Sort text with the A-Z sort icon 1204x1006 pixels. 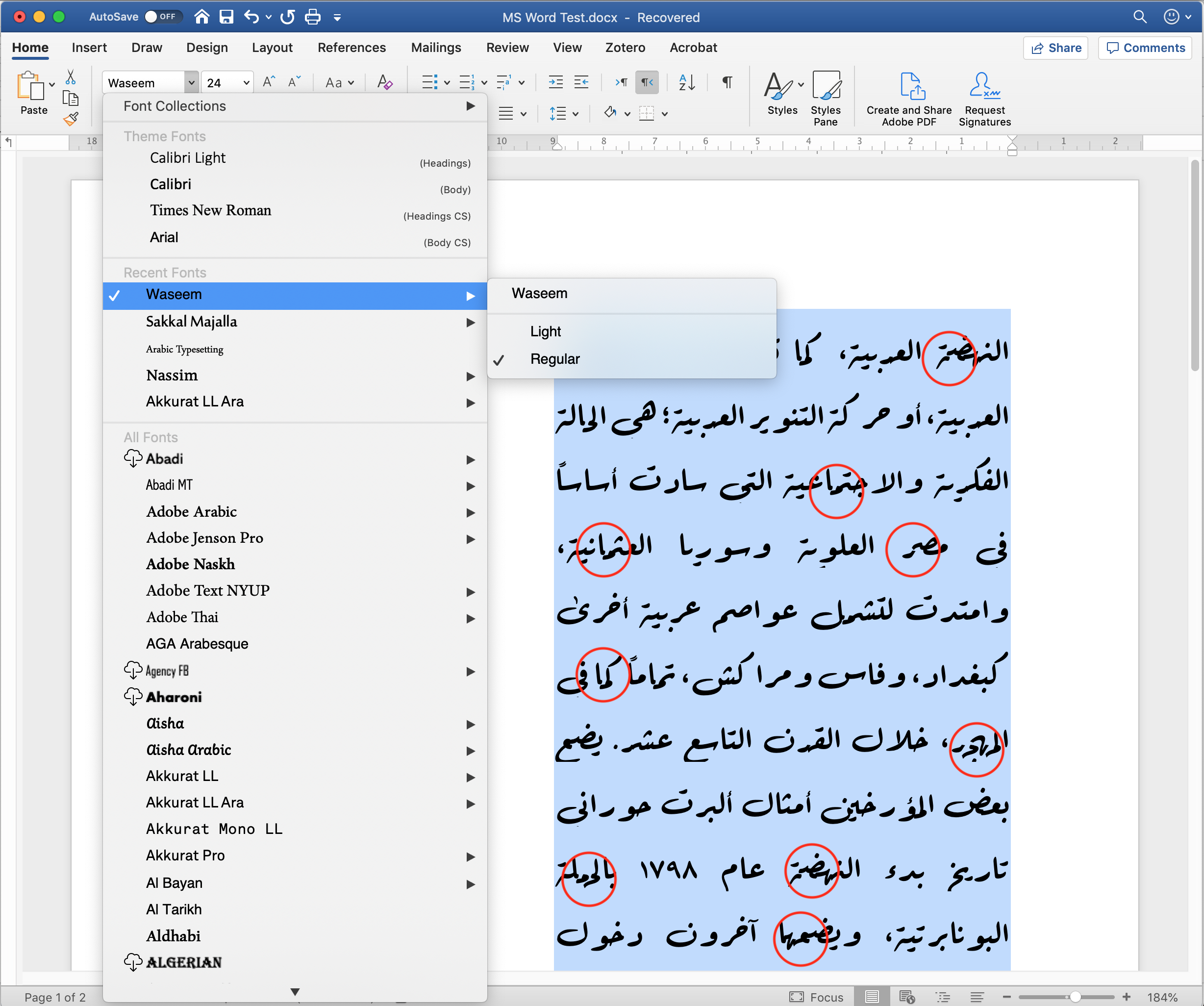(686, 82)
